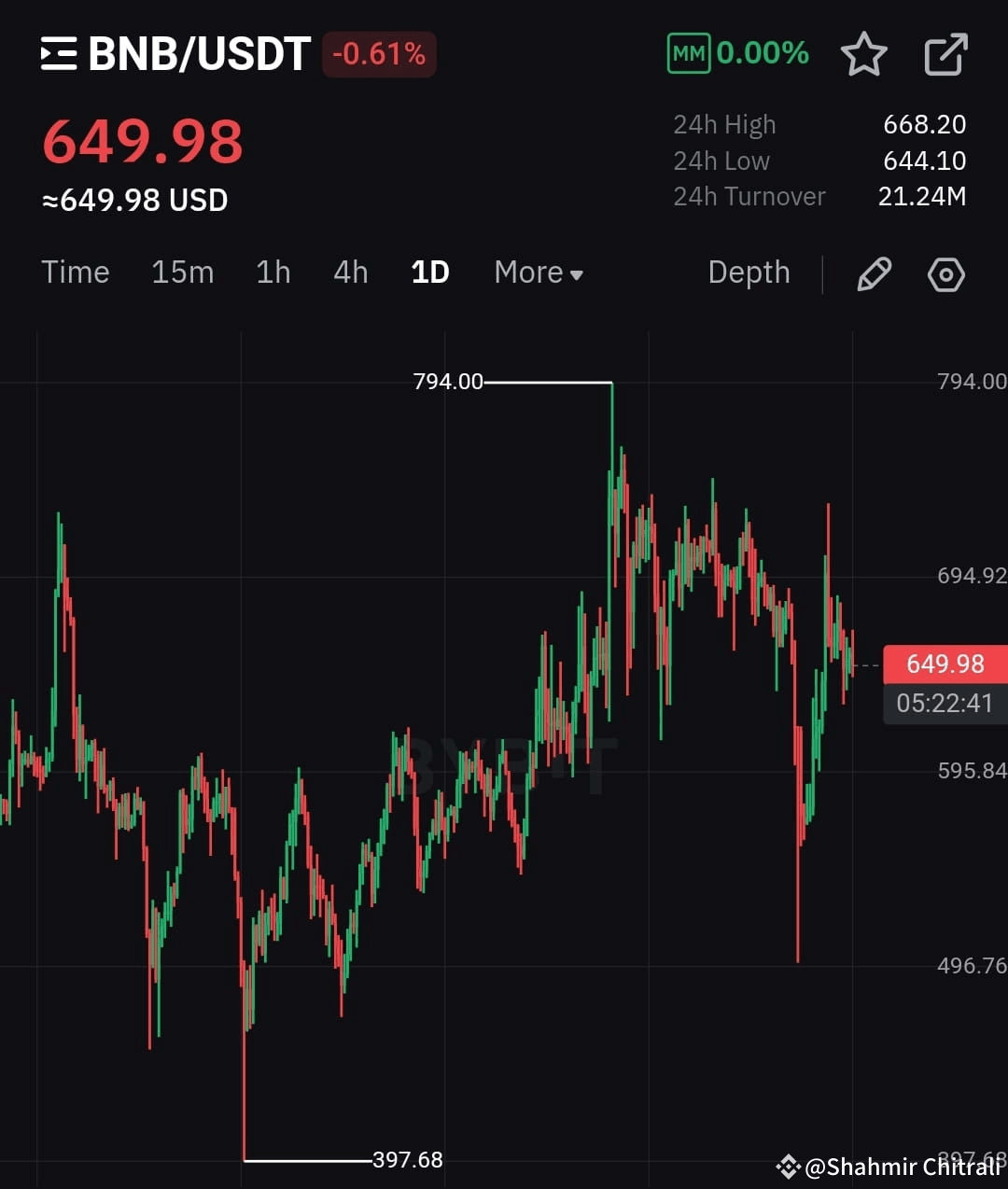Share the chart using the export icon
Viewport: 1008px width, 1189px height.
(945, 53)
